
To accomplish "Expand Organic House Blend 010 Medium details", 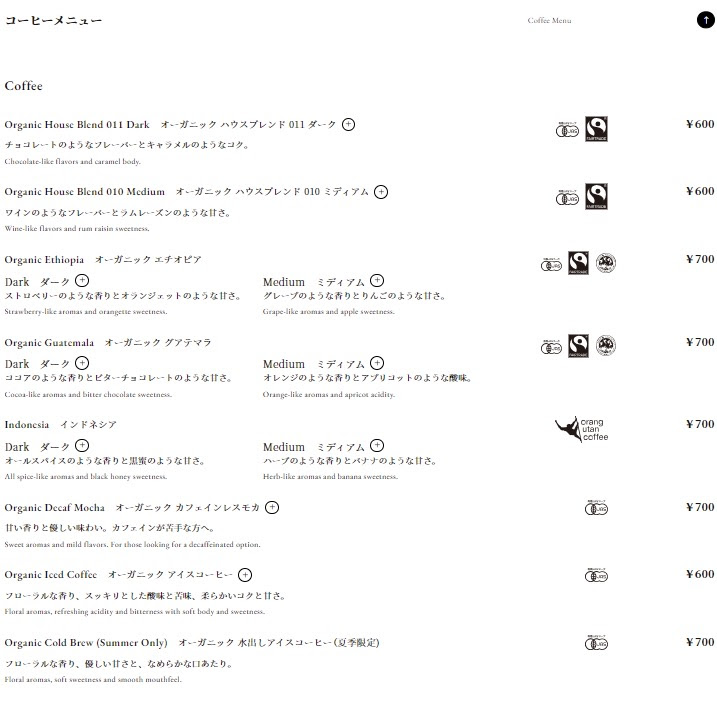I will pos(381,192).
